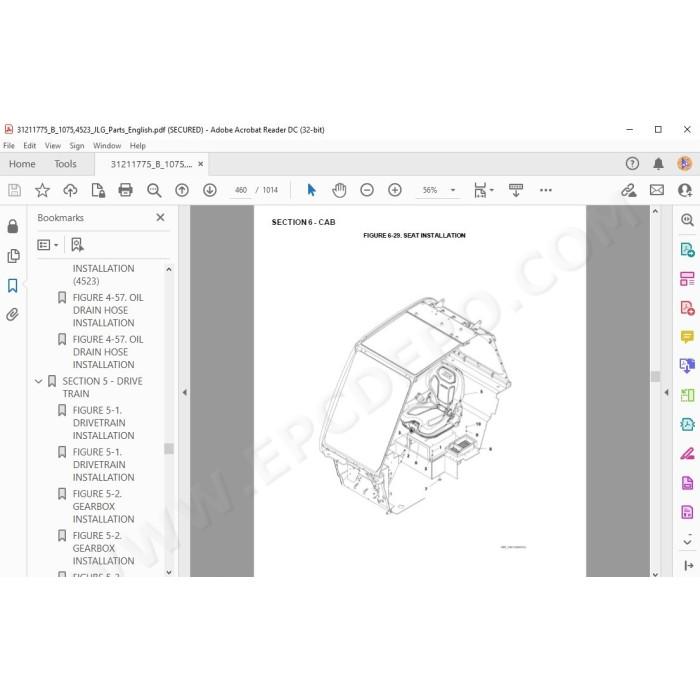700x700 pixels.
Task: Open notifications bell icon
Action: click(x=658, y=164)
